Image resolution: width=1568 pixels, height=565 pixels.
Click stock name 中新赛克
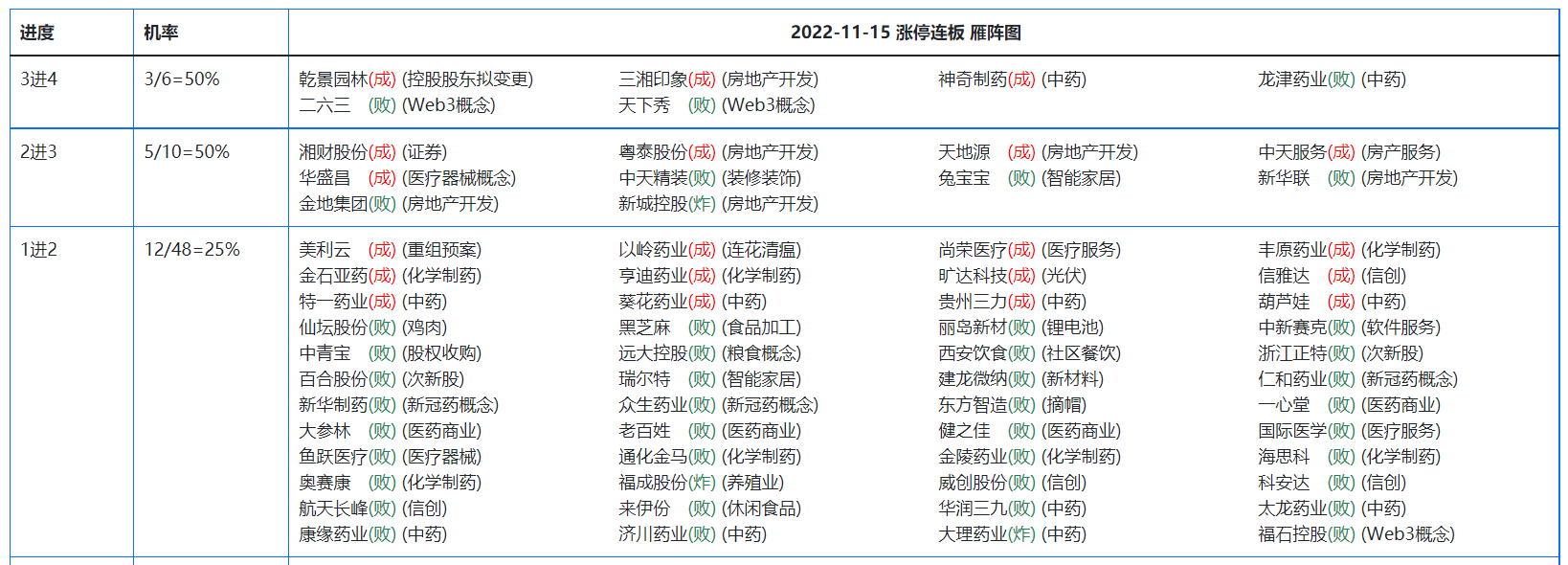pyautogui.click(x=1292, y=328)
